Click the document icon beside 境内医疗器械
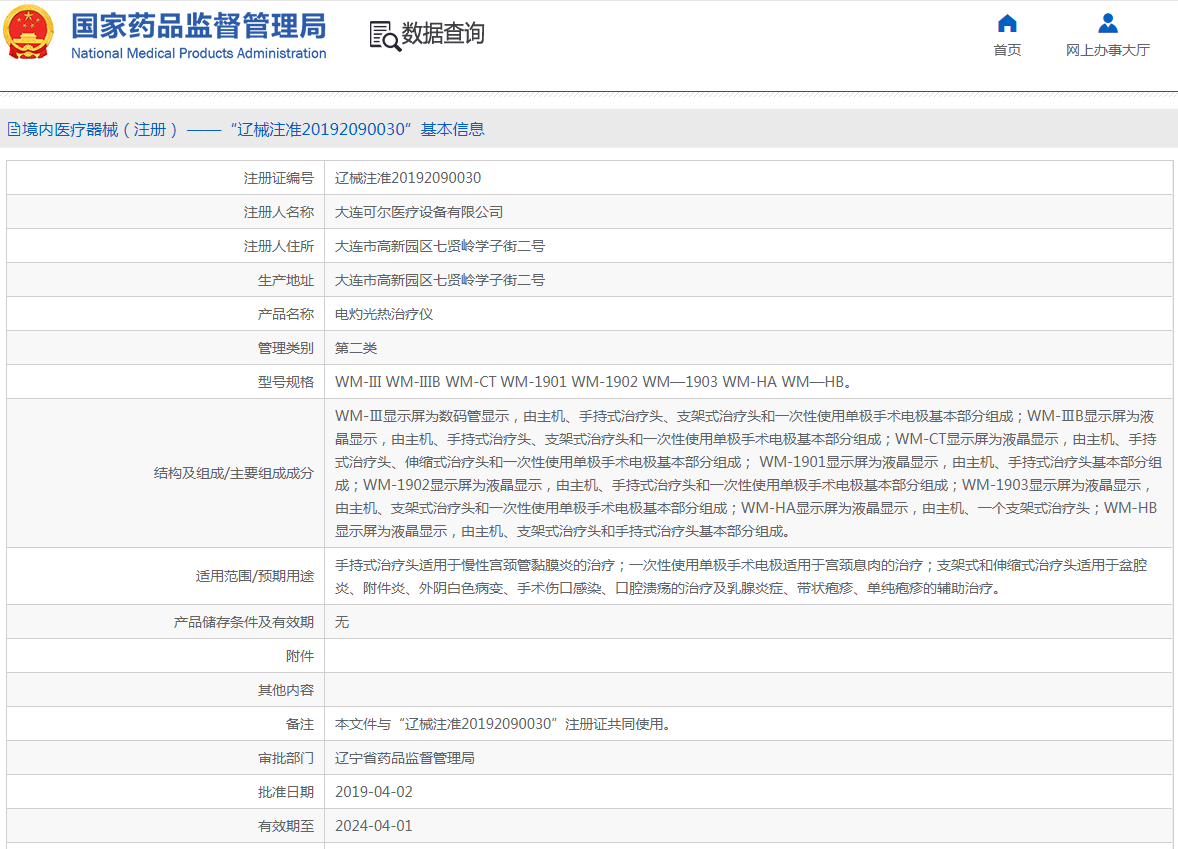1178x849 pixels. coord(13,129)
